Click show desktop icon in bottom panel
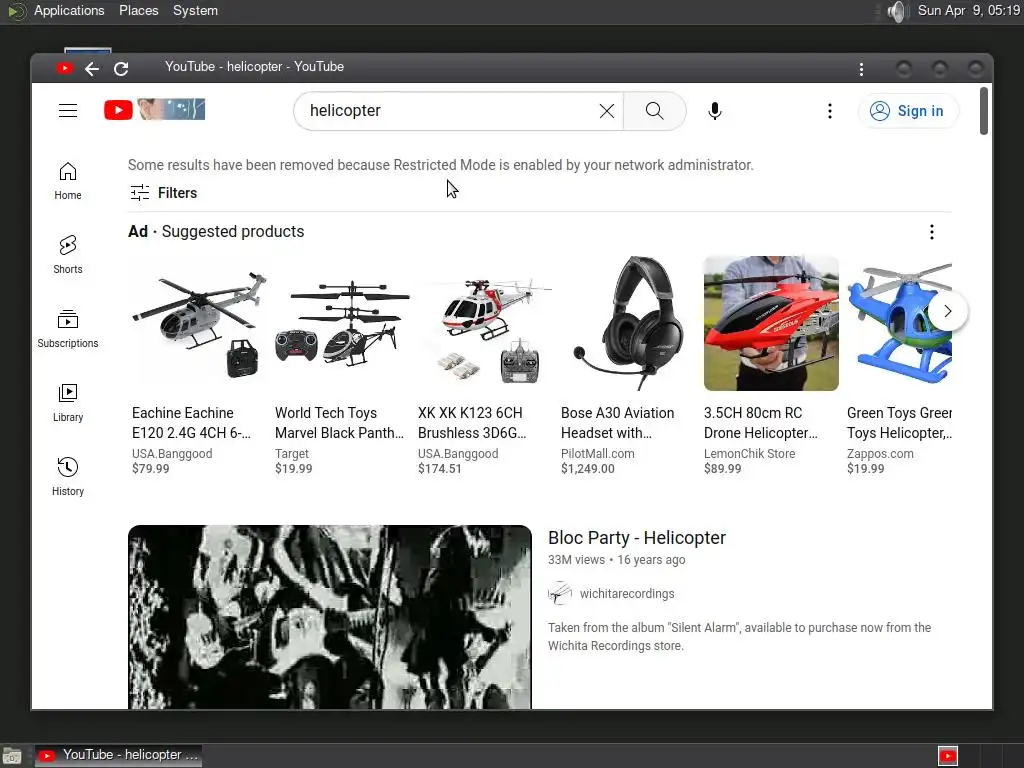 tap(12, 756)
